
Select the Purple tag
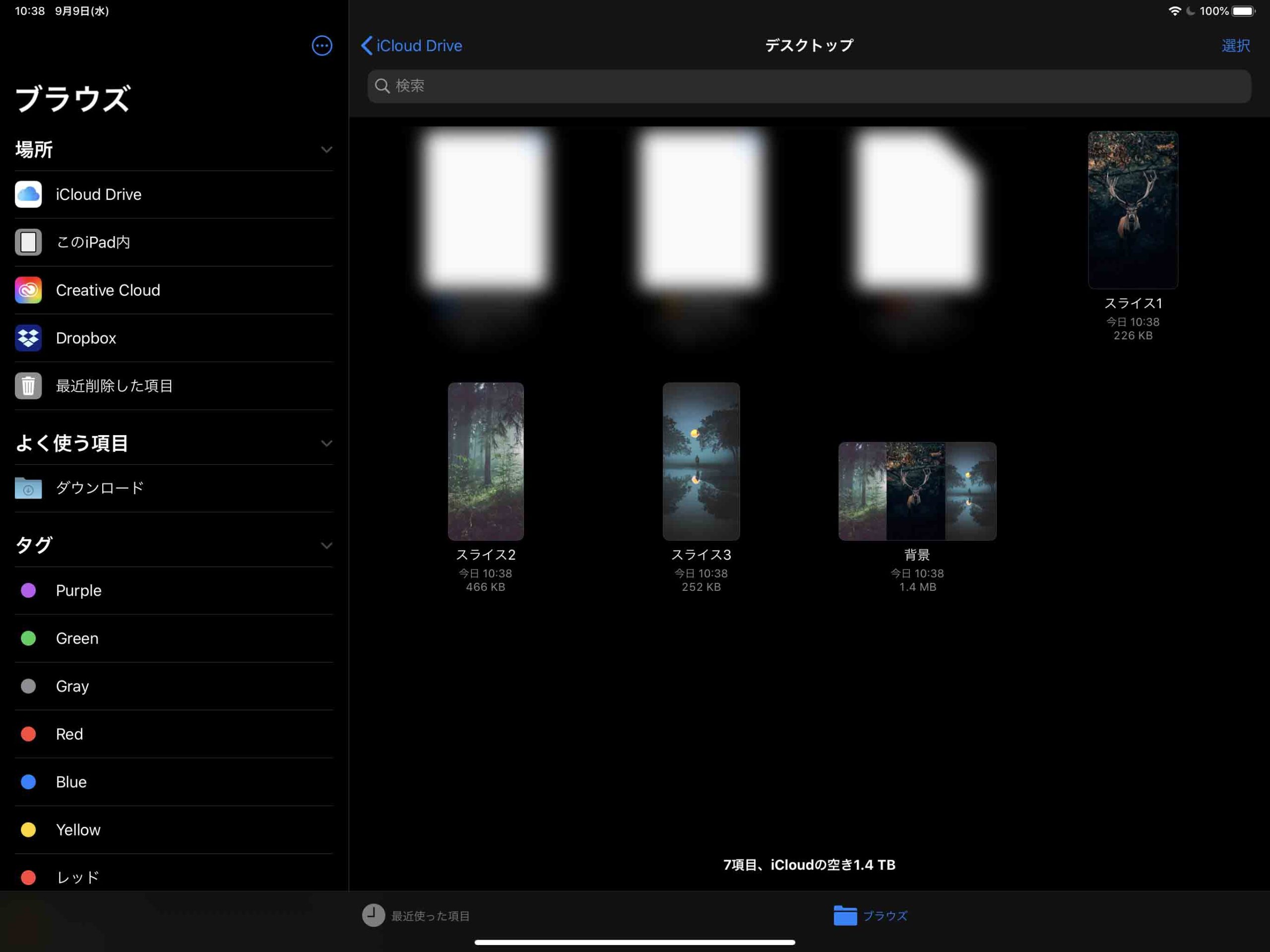(78, 590)
